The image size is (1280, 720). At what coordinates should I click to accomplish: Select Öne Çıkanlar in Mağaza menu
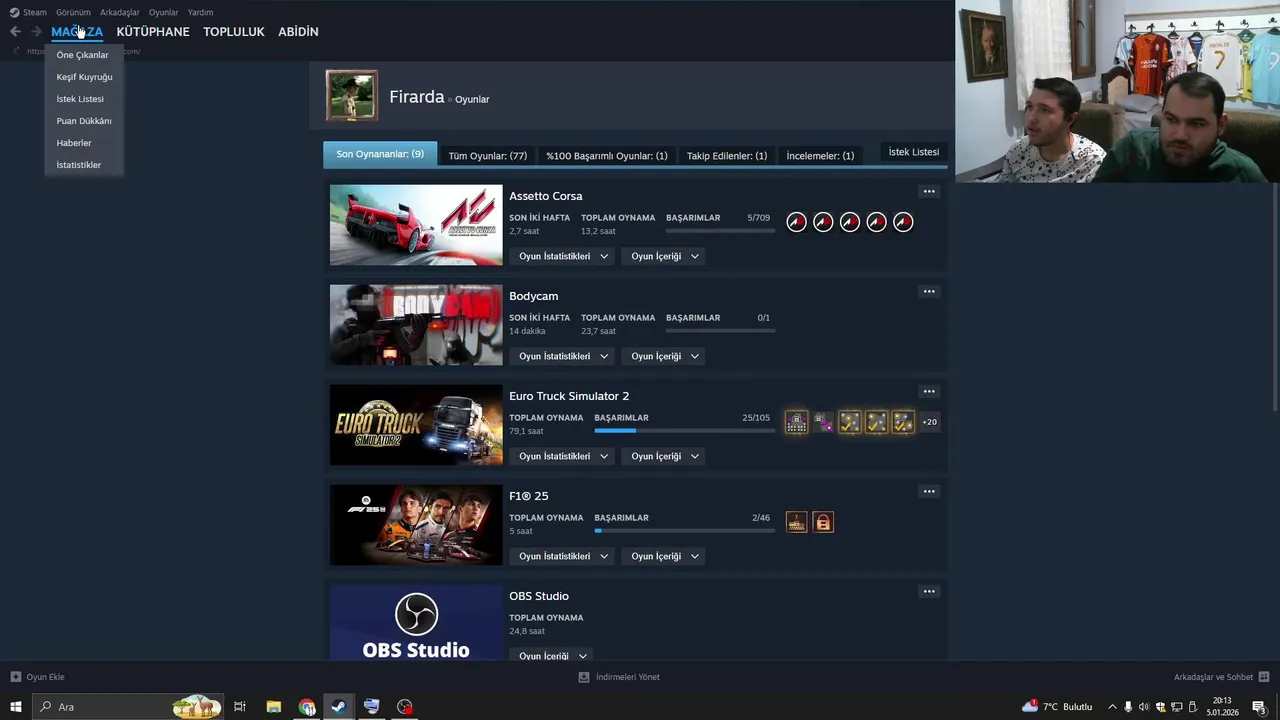tap(83, 55)
